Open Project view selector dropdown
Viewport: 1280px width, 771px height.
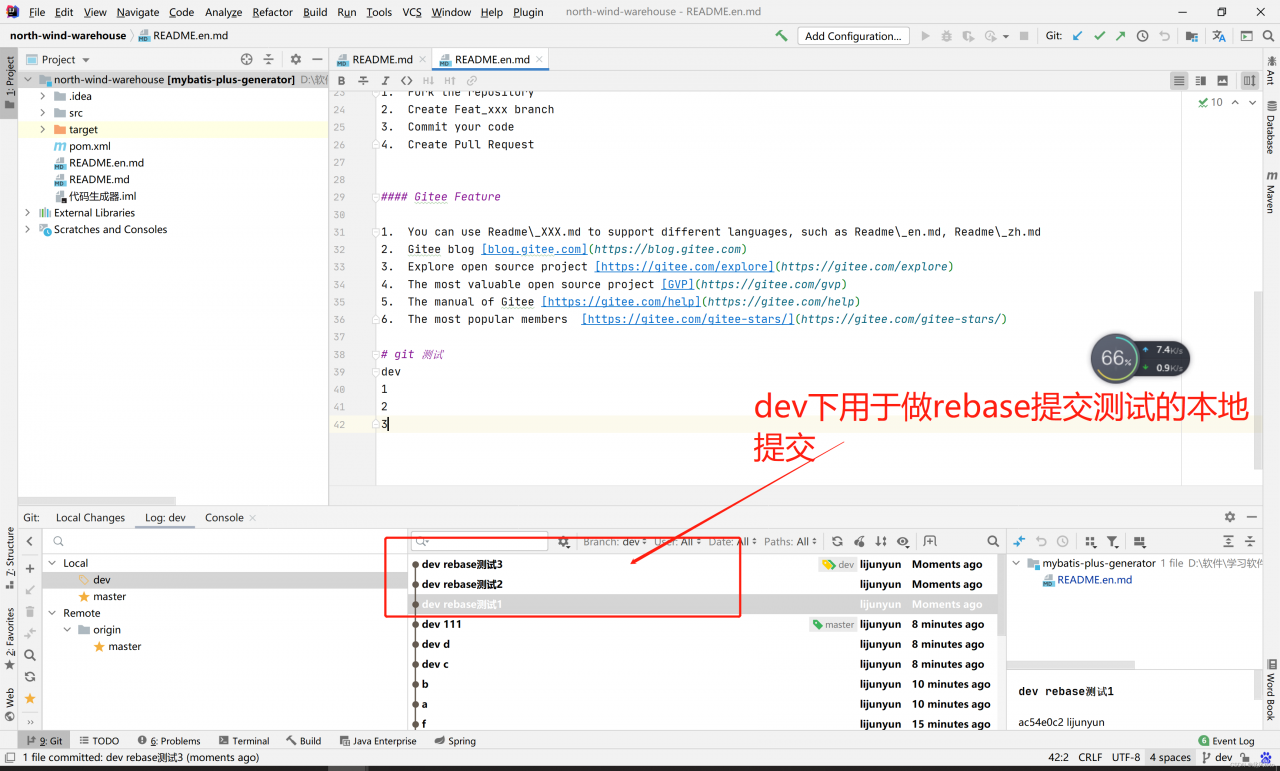pos(66,59)
